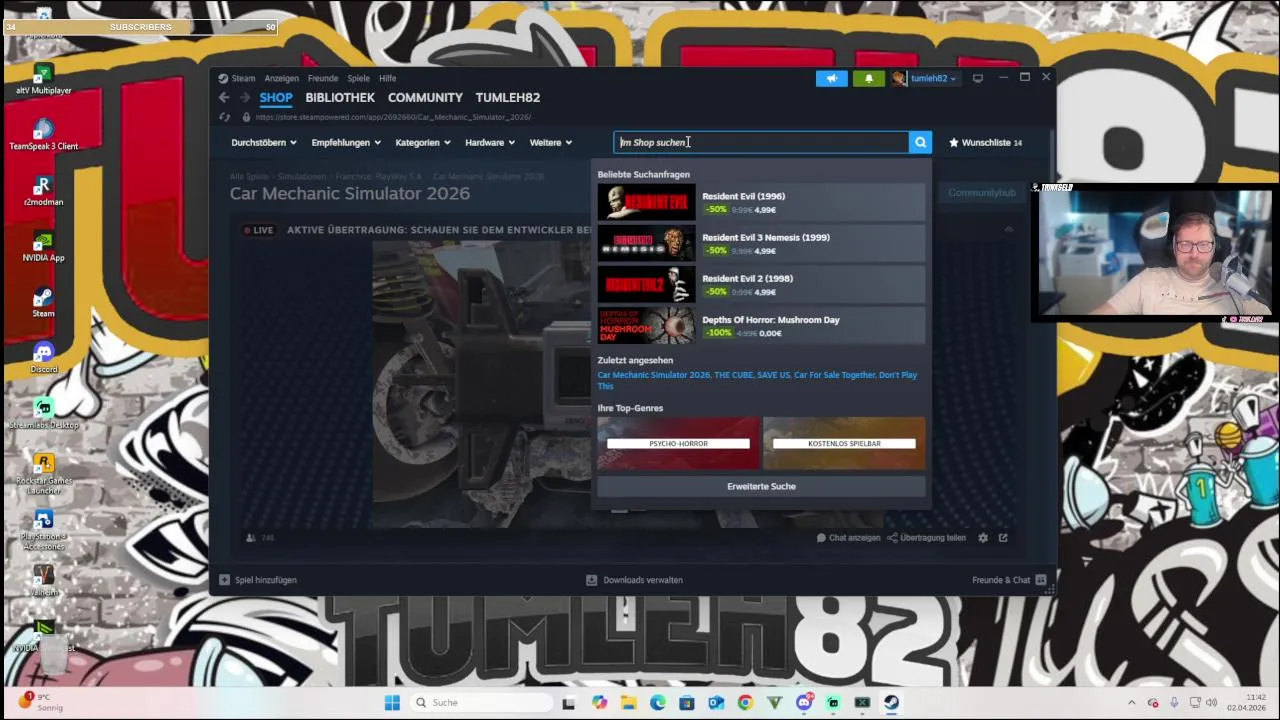This screenshot has height=720, width=1280.
Task: Open the Anzeigen menu
Action: tap(282, 78)
